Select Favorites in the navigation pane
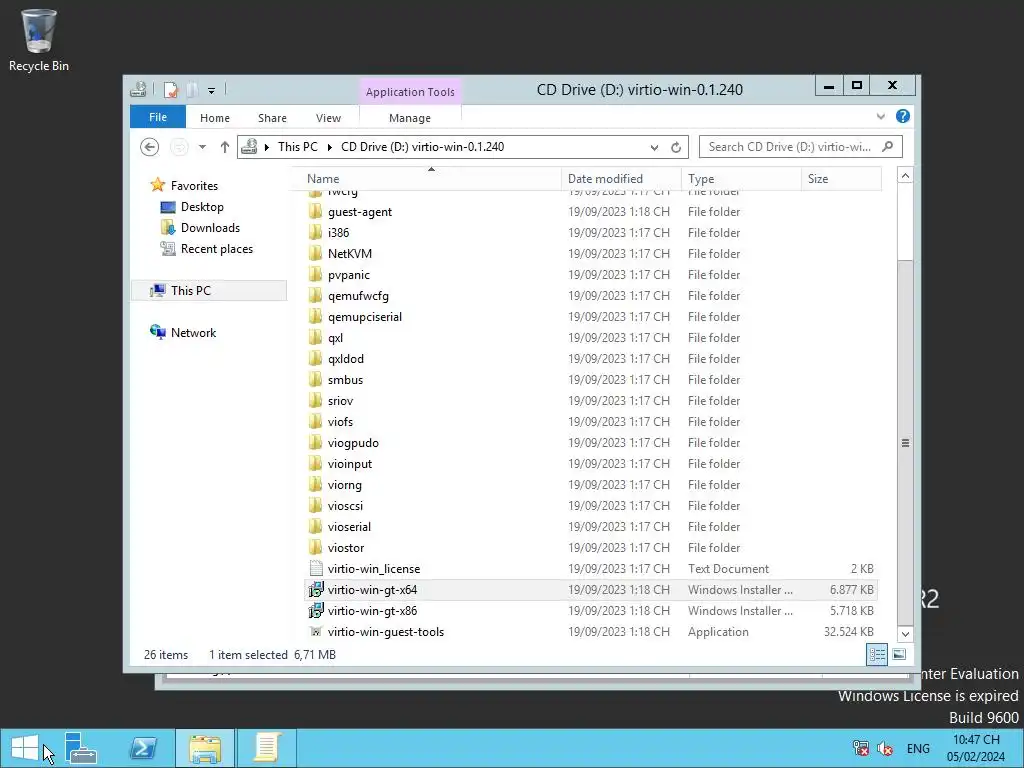The image size is (1024, 768). [x=194, y=186]
